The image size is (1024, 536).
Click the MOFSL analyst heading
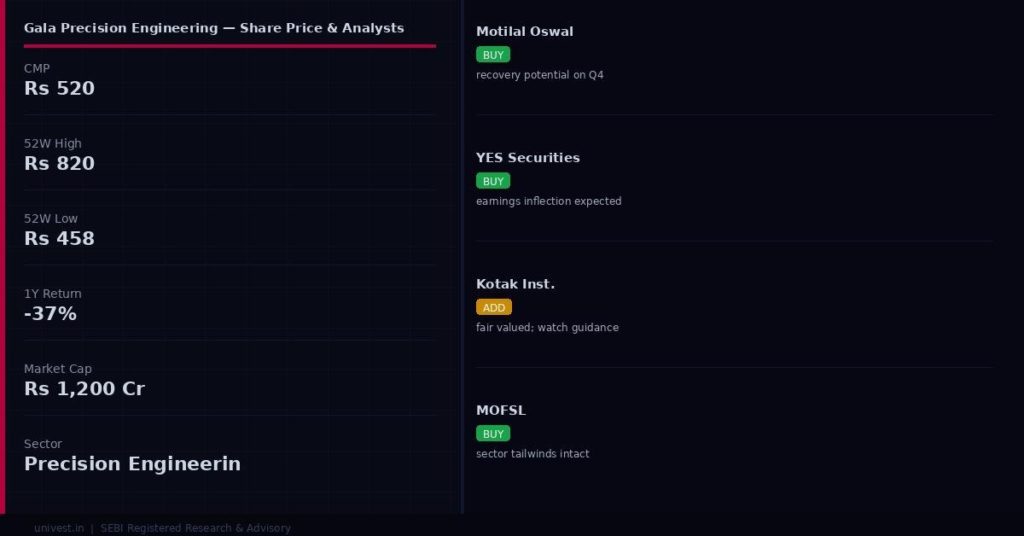tap(501, 410)
